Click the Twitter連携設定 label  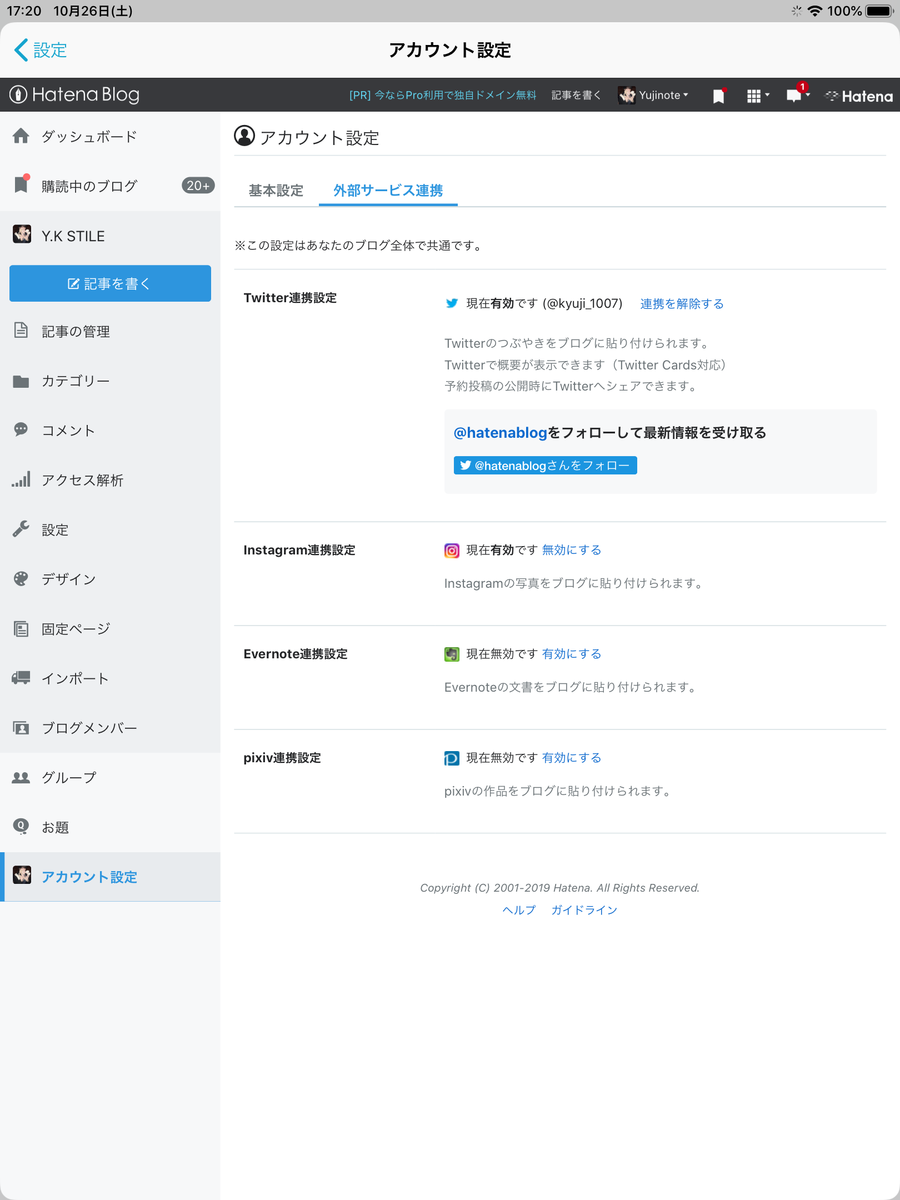[290, 298]
